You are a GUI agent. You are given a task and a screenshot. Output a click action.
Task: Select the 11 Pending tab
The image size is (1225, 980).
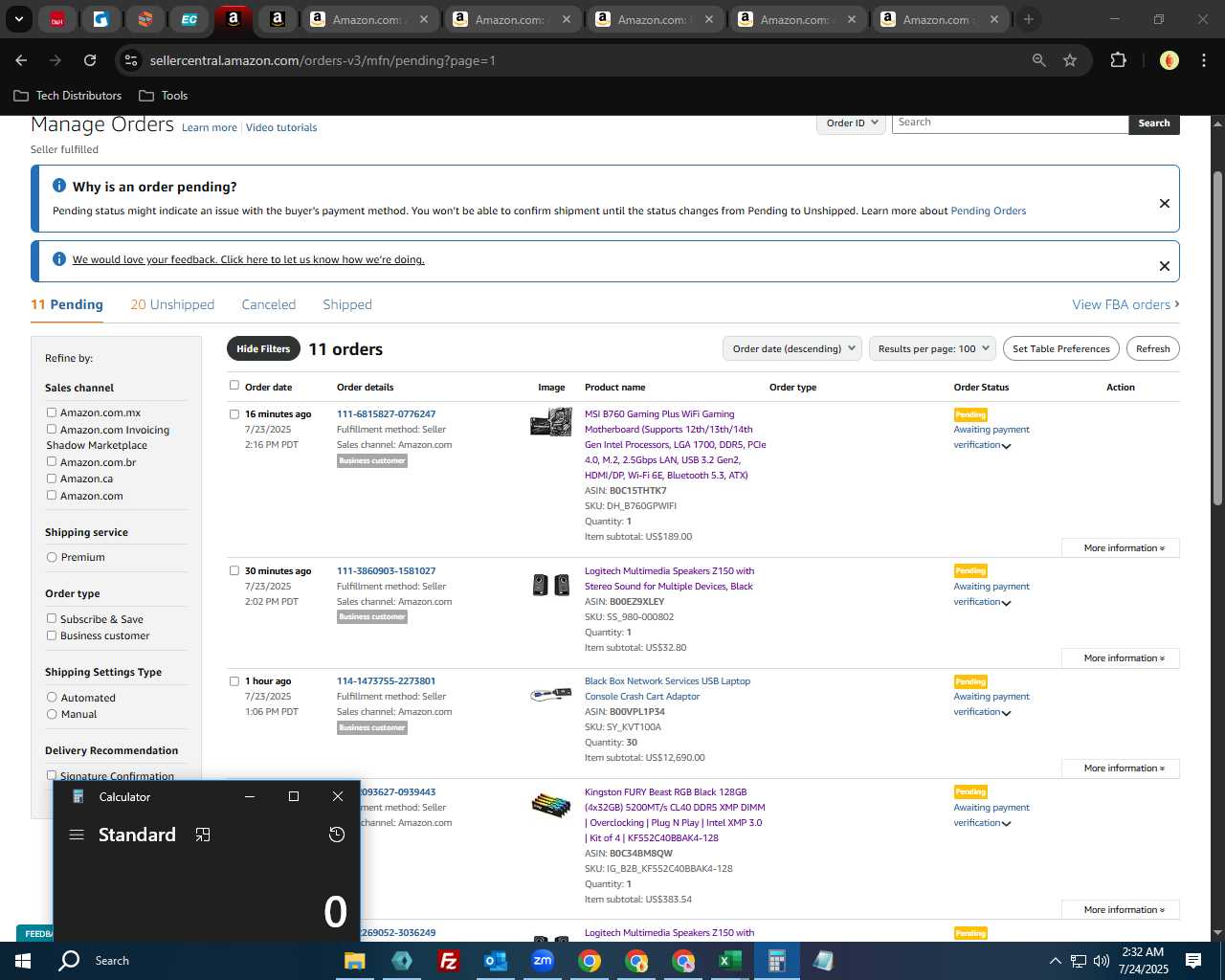67,304
